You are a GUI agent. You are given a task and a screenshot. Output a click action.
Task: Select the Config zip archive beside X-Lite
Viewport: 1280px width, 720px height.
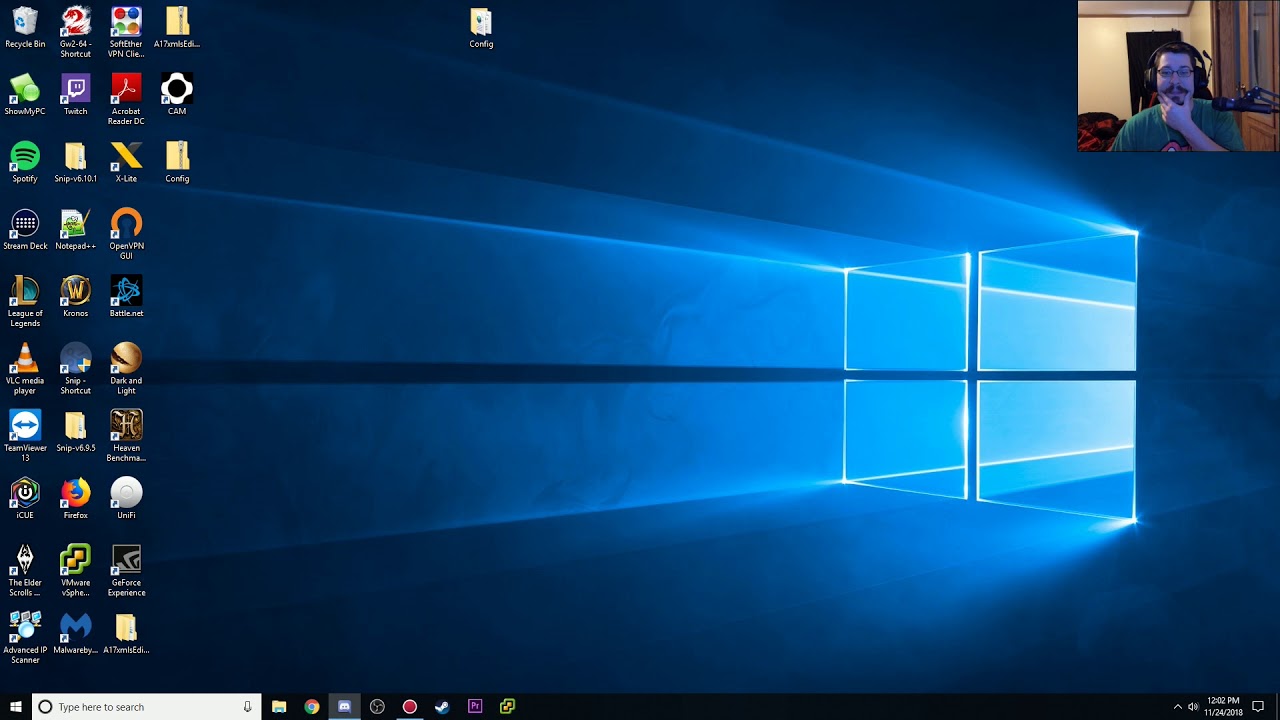[x=177, y=162]
